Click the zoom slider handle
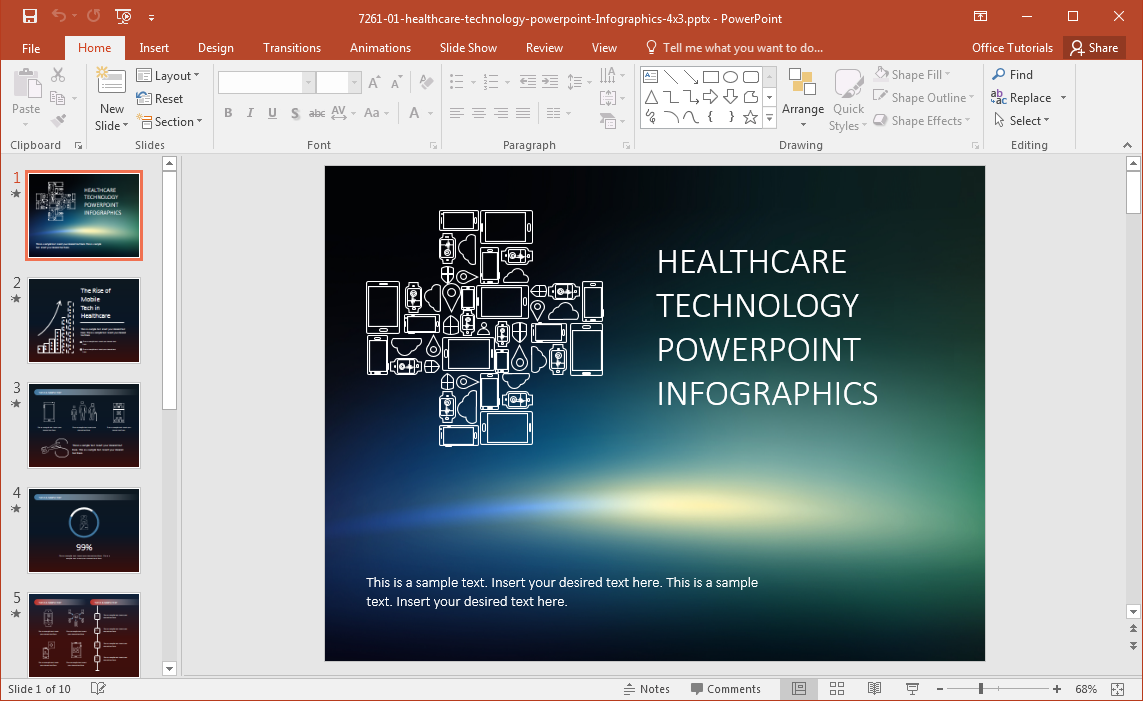Image resolution: width=1143 pixels, height=701 pixels. click(981, 689)
